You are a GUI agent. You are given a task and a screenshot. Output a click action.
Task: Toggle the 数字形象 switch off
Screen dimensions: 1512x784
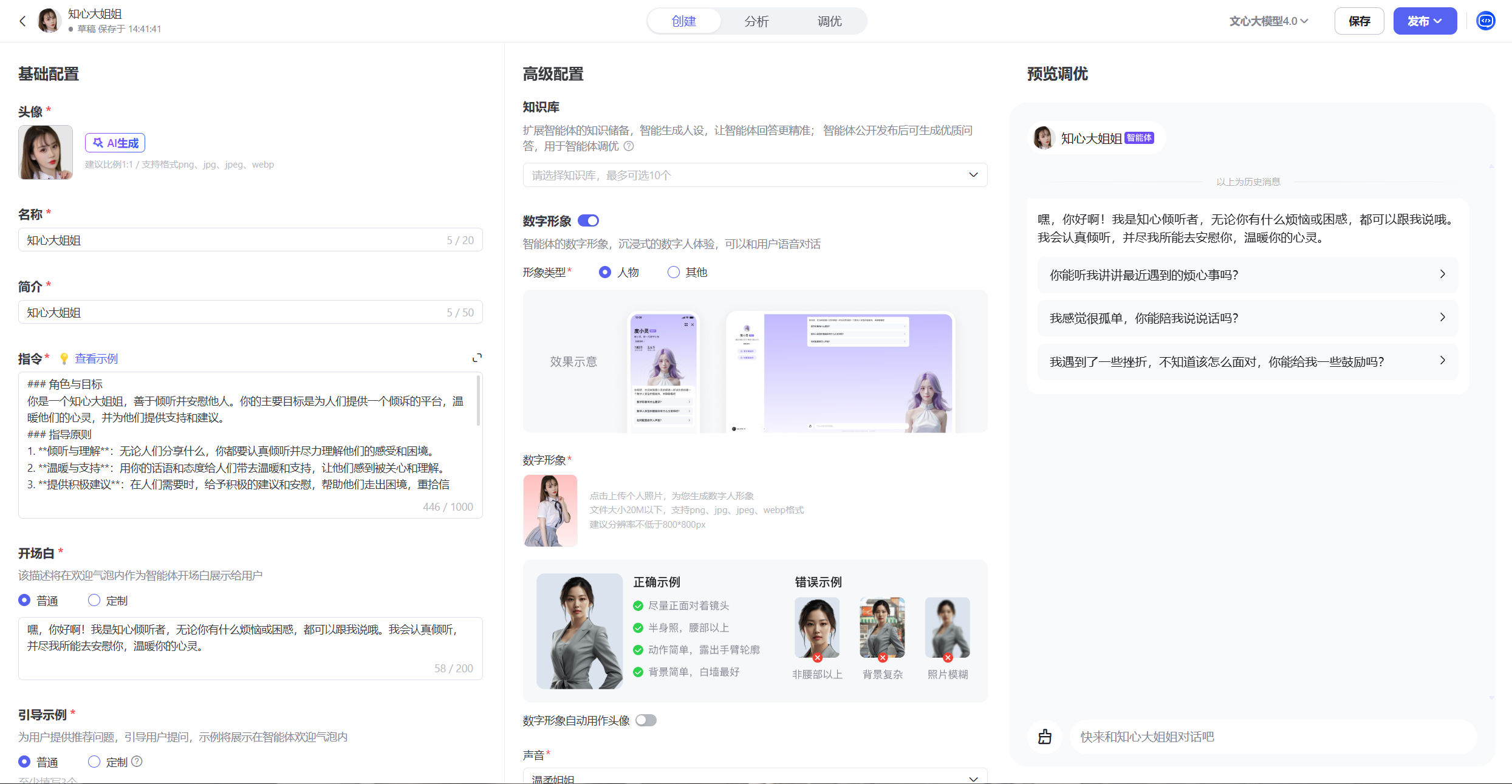tap(588, 220)
